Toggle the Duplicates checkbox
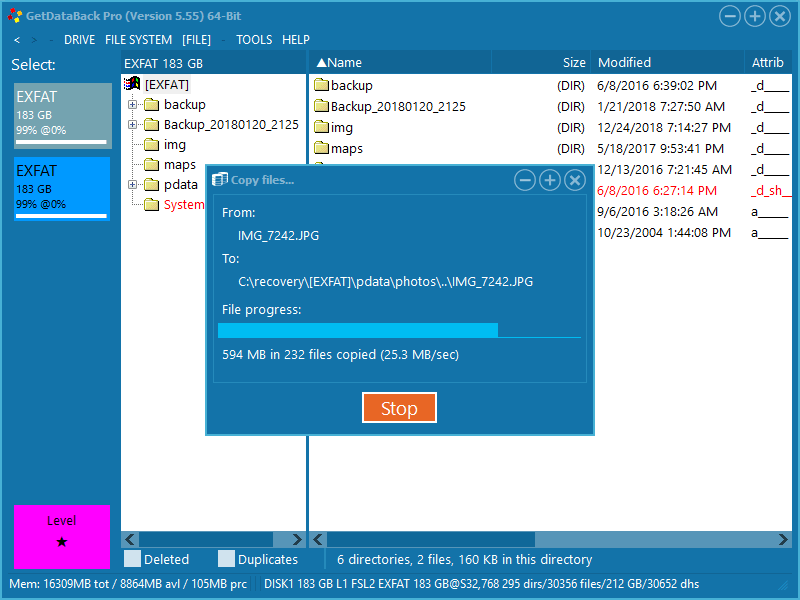 coord(226,559)
